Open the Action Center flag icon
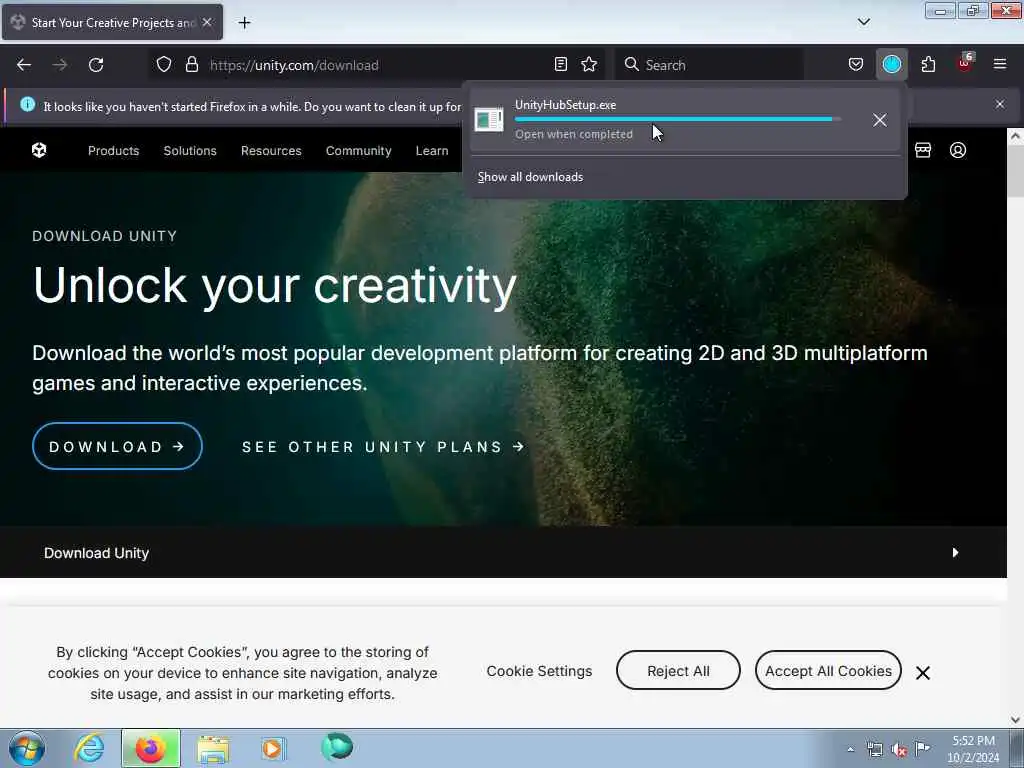 pyautogui.click(x=923, y=748)
